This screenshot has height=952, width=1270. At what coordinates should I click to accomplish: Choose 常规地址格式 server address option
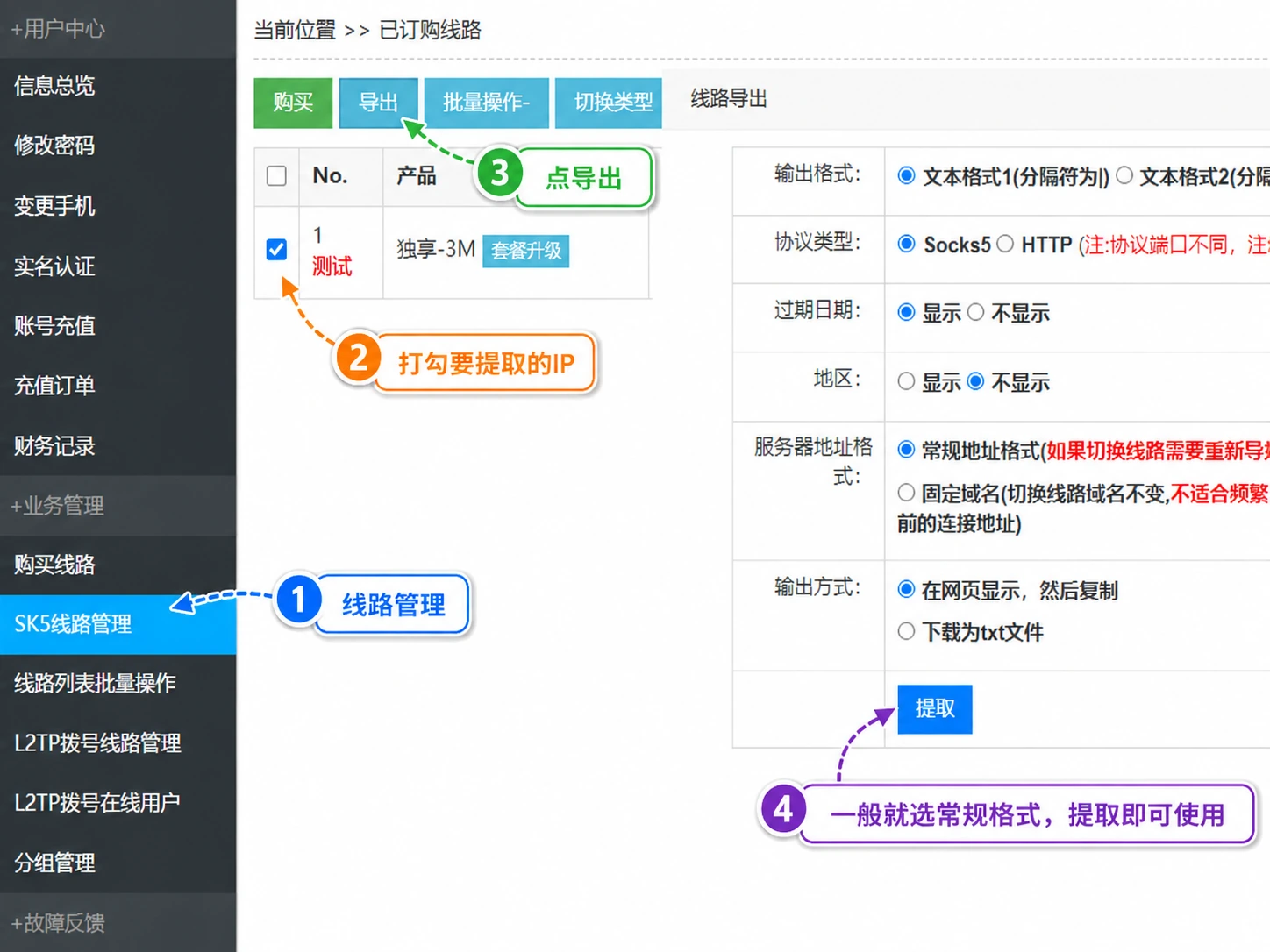tap(907, 450)
